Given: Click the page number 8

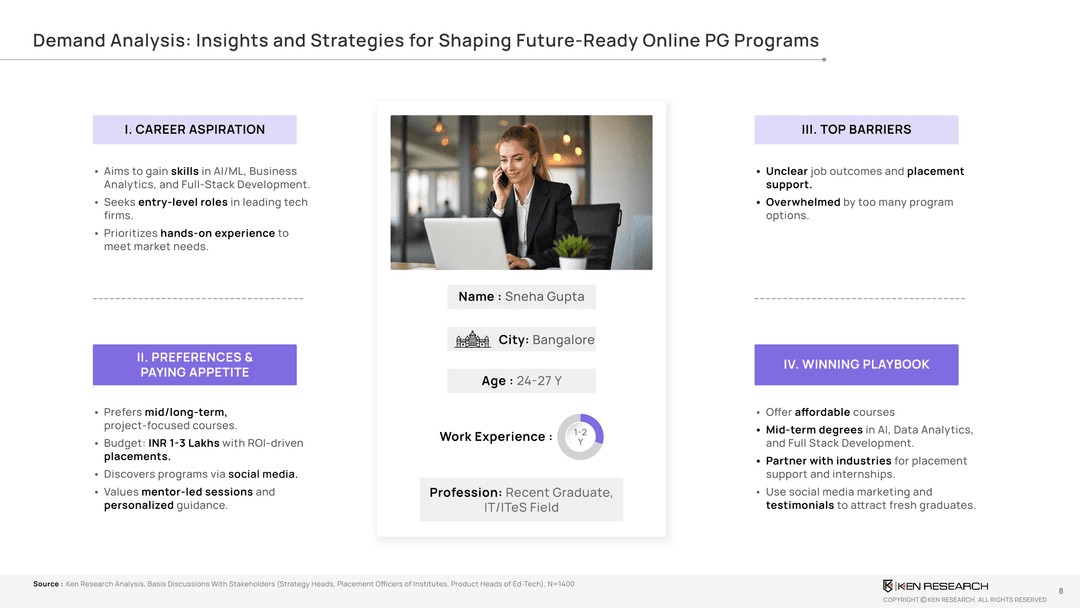Looking at the screenshot, I should pyautogui.click(x=1060, y=591).
